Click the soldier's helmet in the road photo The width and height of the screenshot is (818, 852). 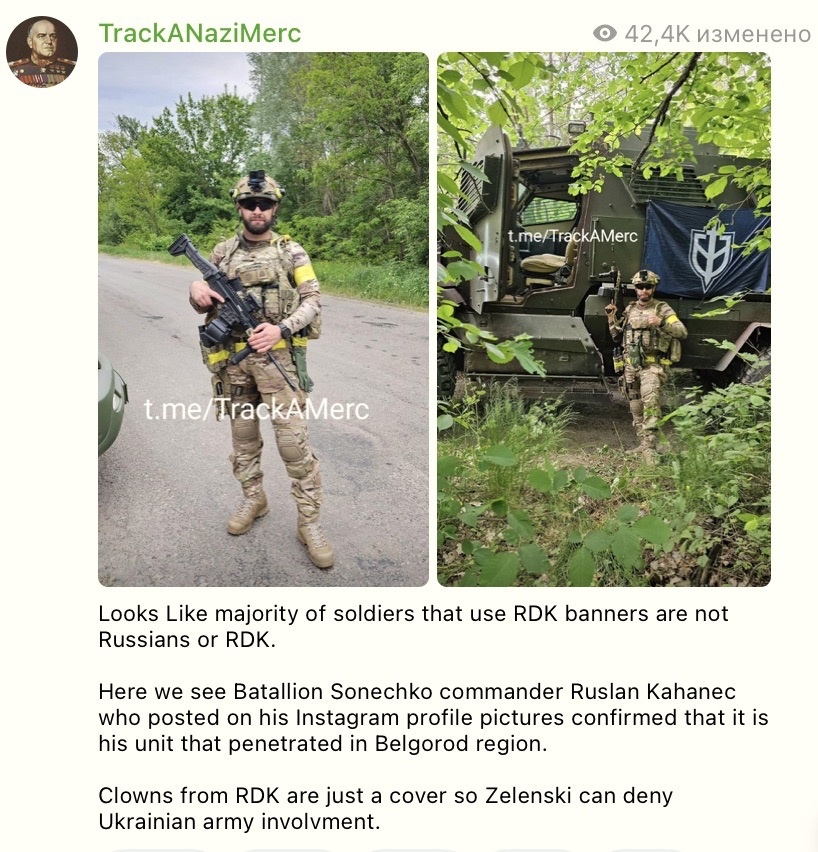click(257, 186)
